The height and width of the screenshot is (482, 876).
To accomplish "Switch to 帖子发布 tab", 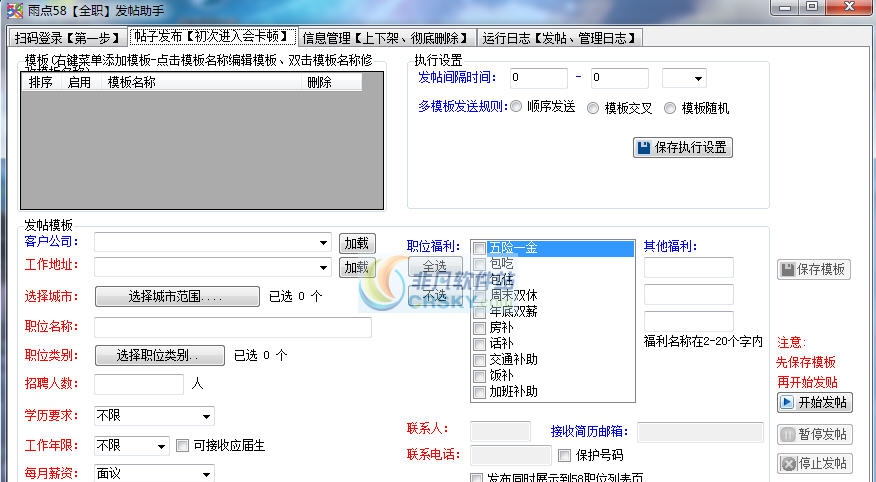I will 213,37.
